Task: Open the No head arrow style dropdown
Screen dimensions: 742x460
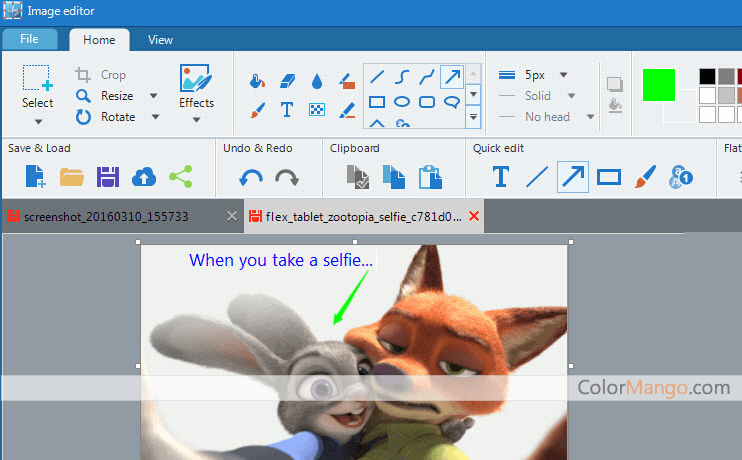Action: click(591, 116)
